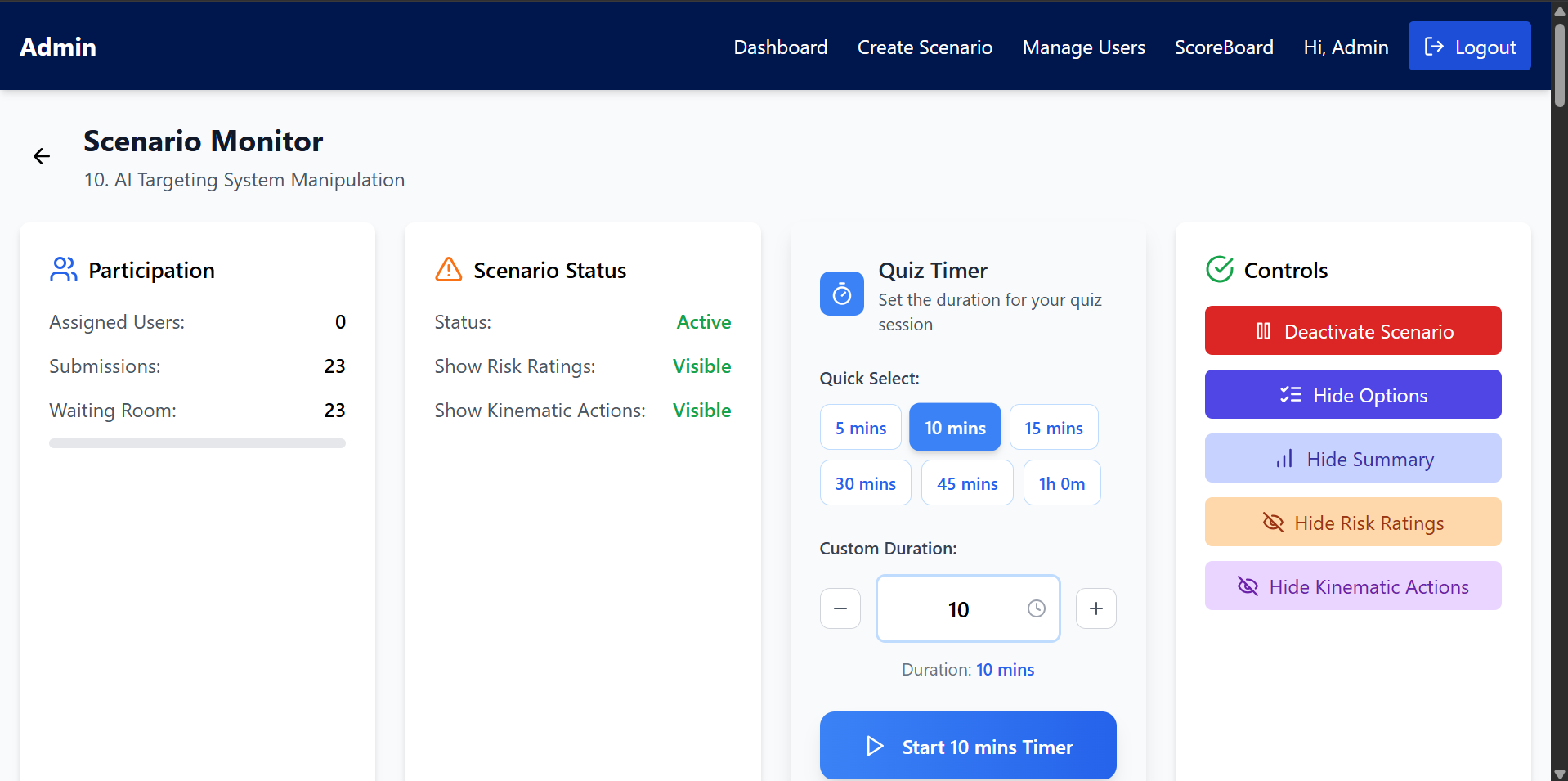Click the custom duration input field
Viewport: 1568px width, 781px height.
point(968,608)
